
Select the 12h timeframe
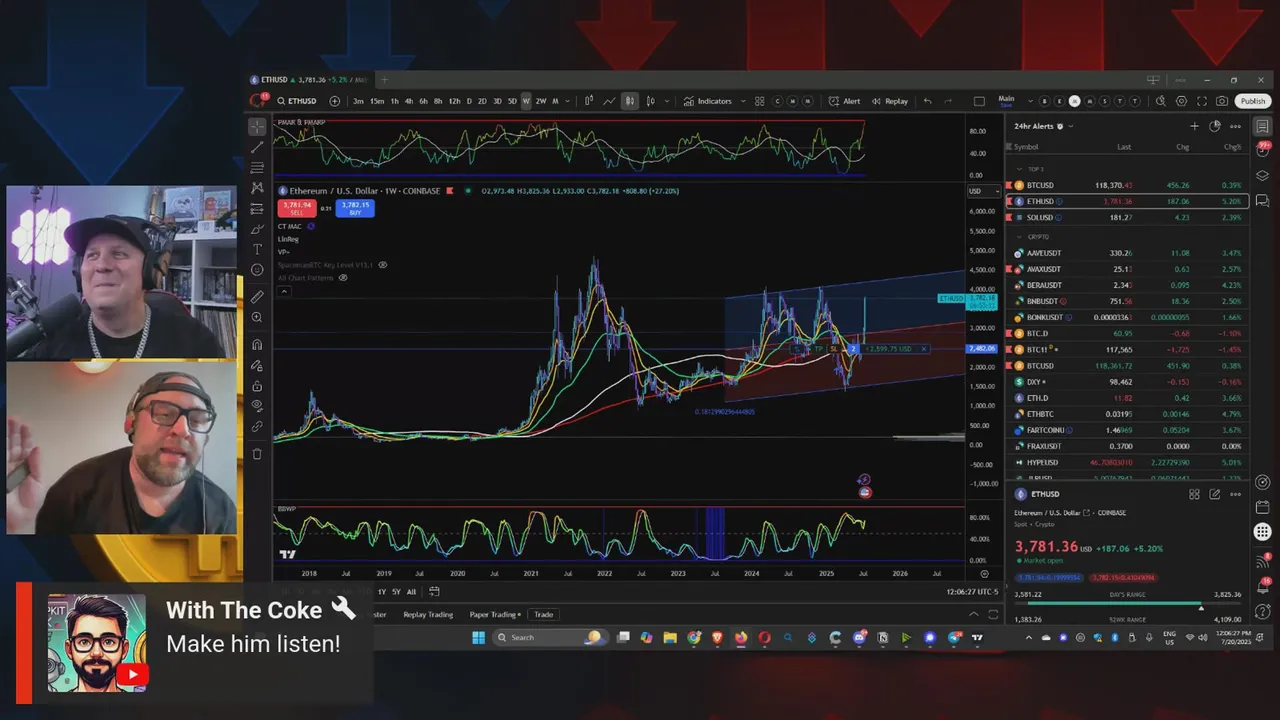tap(454, 101)
